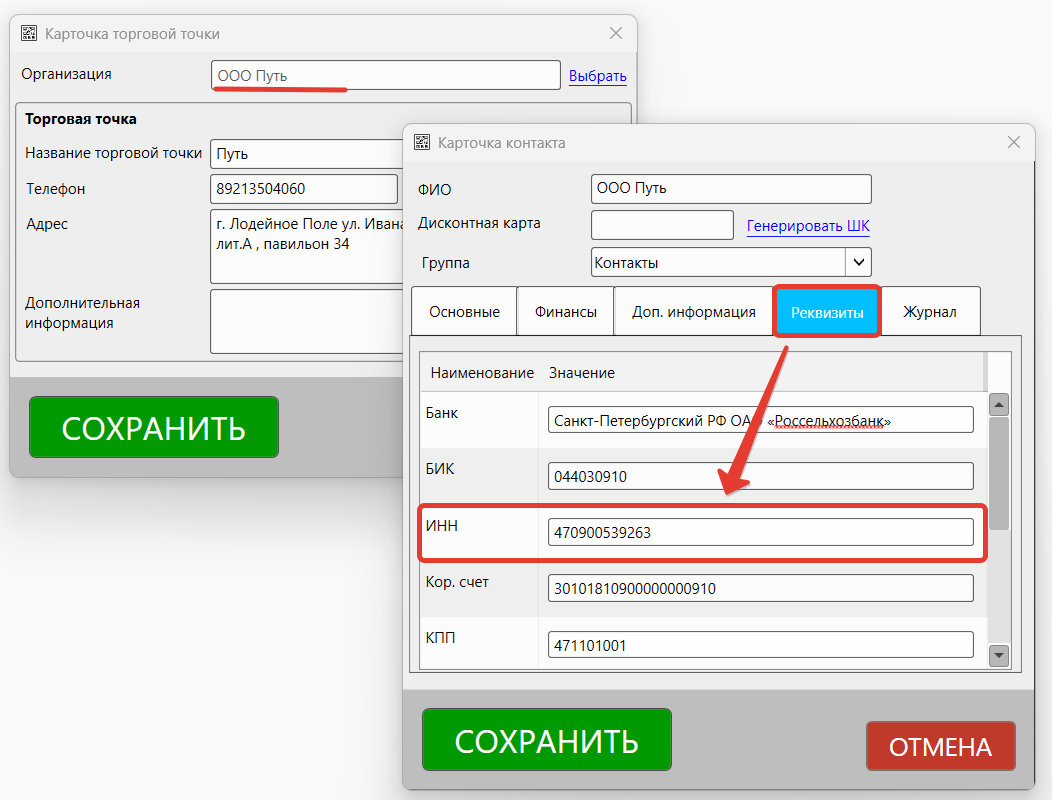The width and height of the screenshot is (1052, 800).
Task: Close the Карточка торговой точки window
Action: click(x=616, y=33)
